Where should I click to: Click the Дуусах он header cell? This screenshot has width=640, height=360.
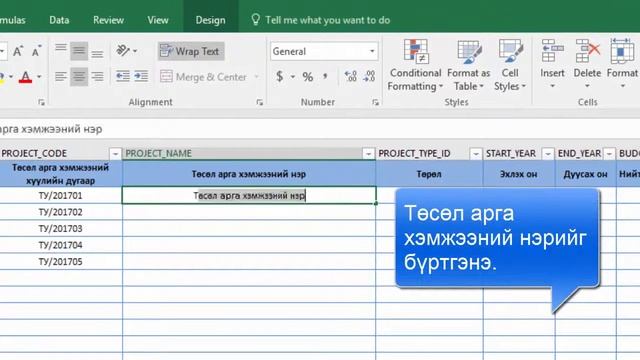click(585, 174)
